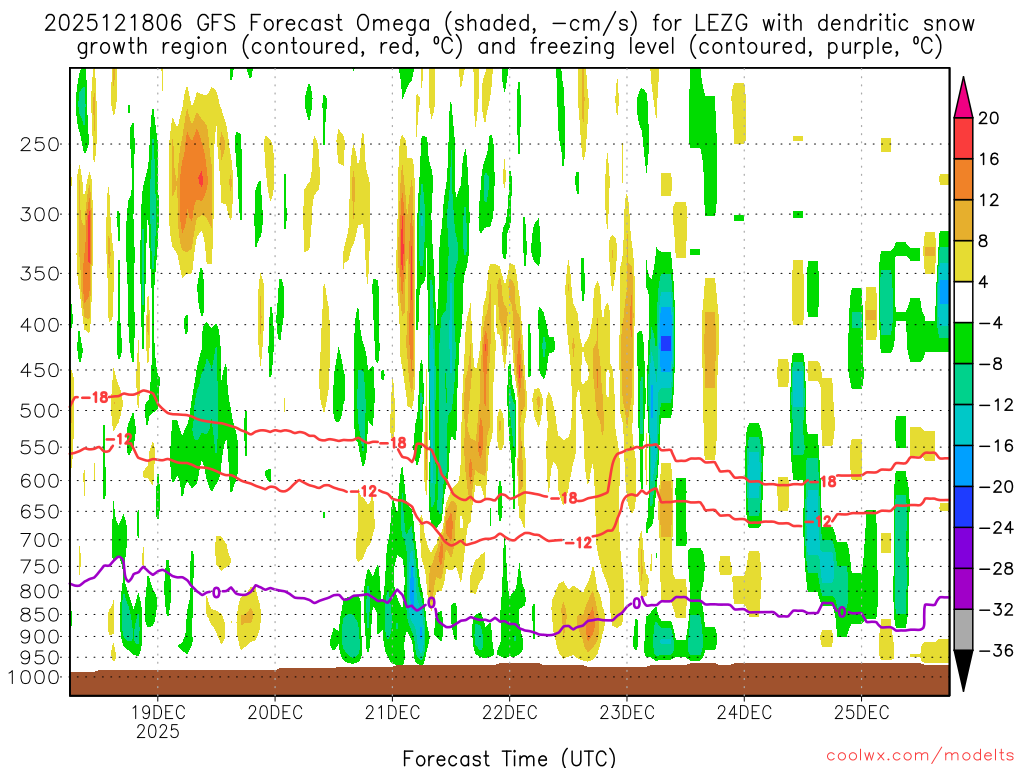This screenshot has width=1024, height=768.
Task: Click the '650' pressure level label
Action: [x=40, y=511]
